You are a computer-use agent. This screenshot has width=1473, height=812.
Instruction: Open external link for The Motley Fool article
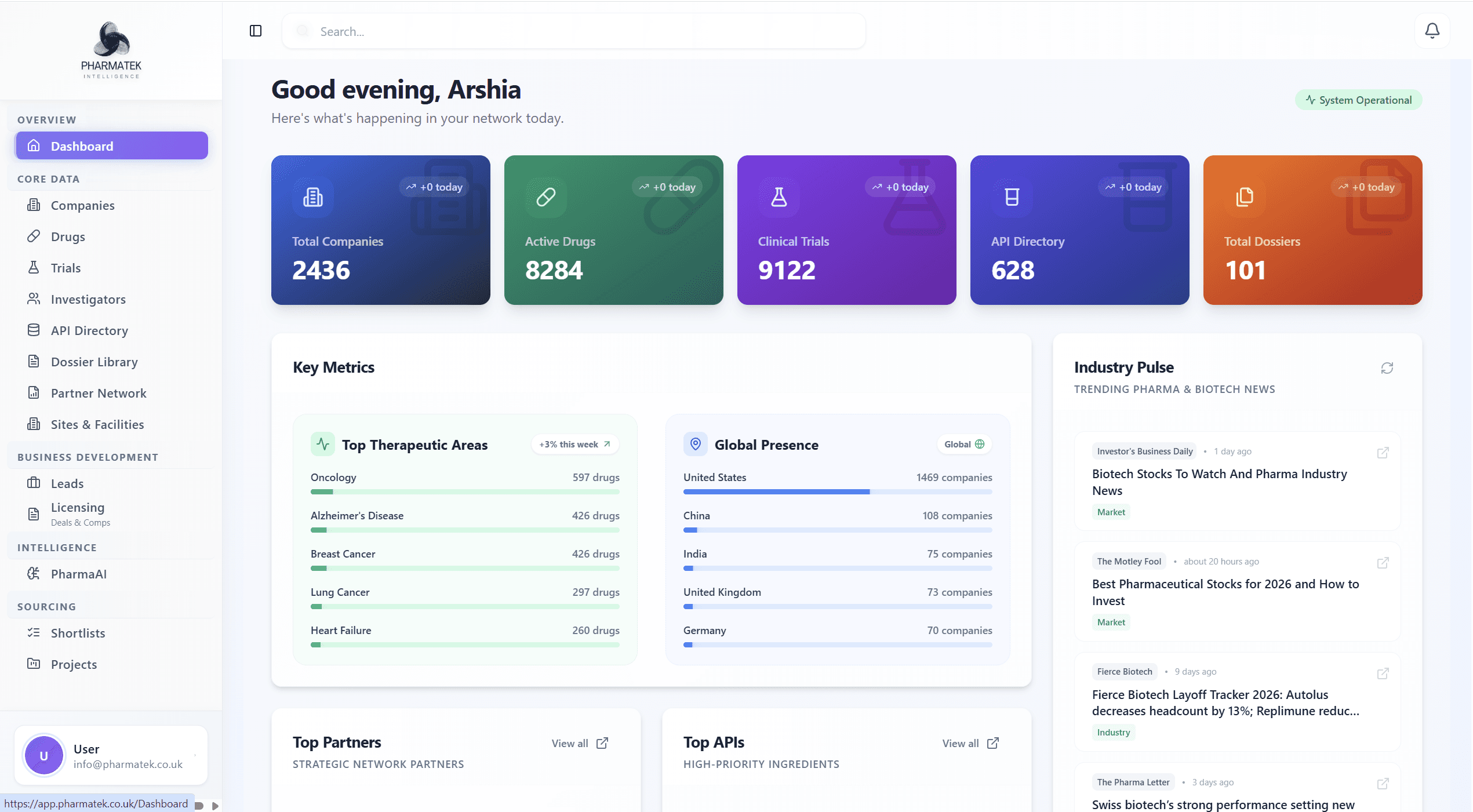(x=1383, y=563)
